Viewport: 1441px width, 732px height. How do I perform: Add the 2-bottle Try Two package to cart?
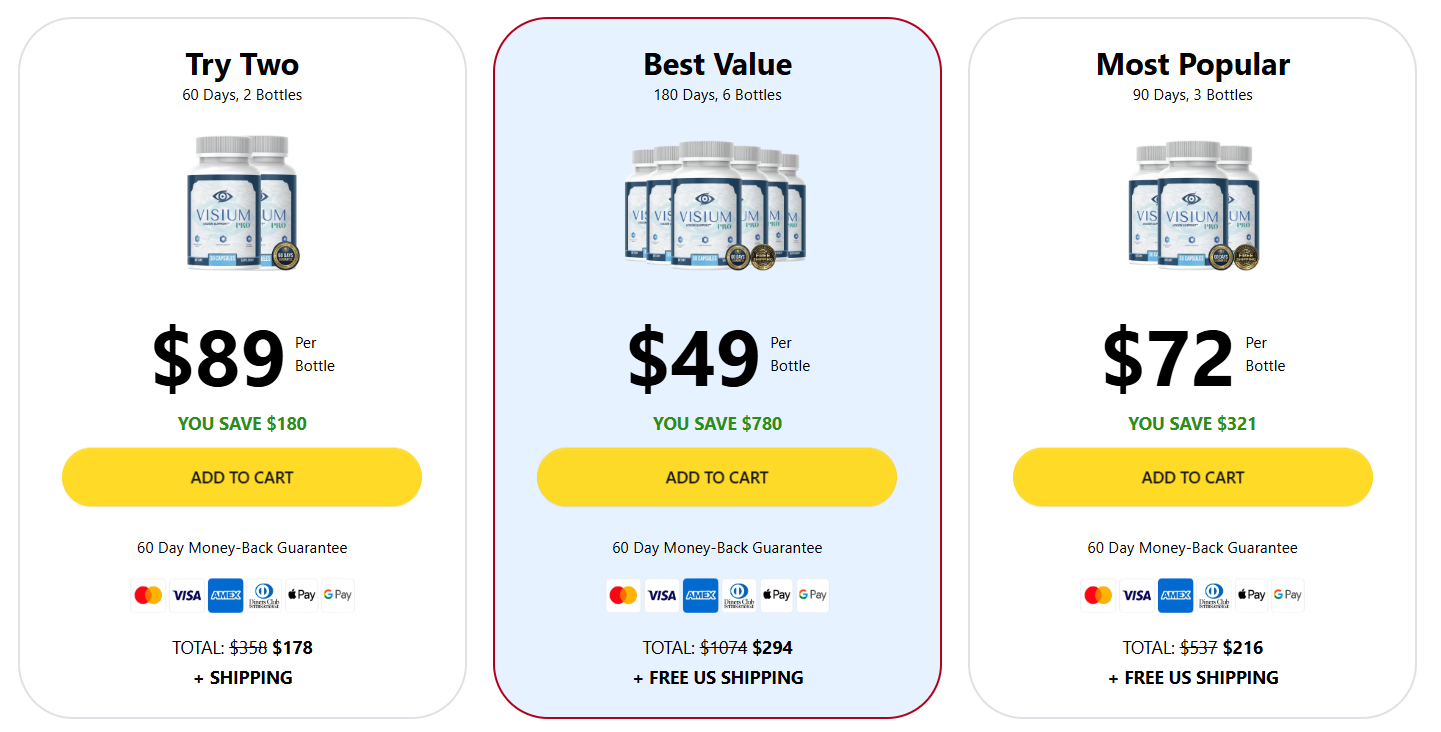(x=242, y=477)
